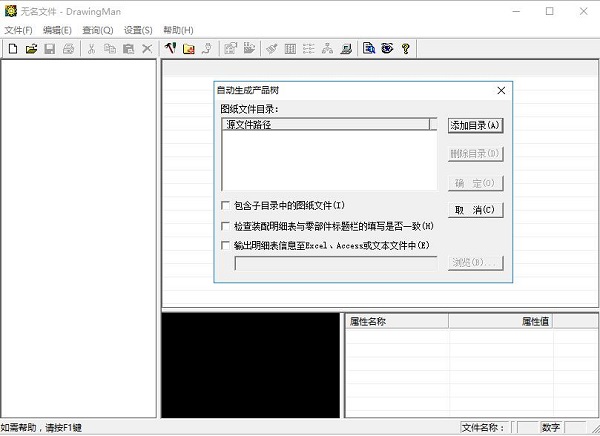The width and height of the screenshot is (600, 436).
Task: Click the 属性名称 column header
Action: click(396, 322)
